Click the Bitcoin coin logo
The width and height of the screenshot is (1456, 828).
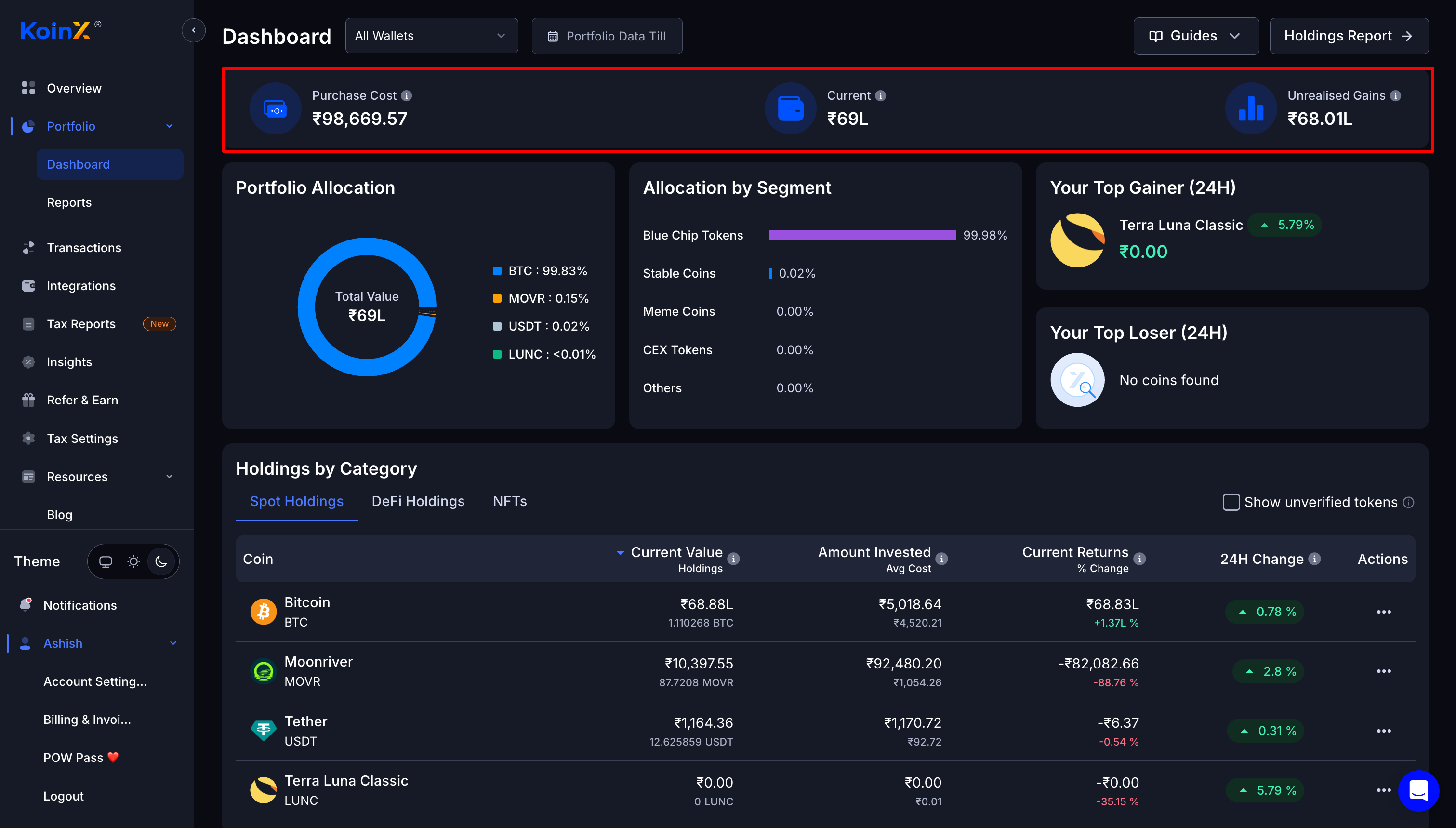point(263,612)
